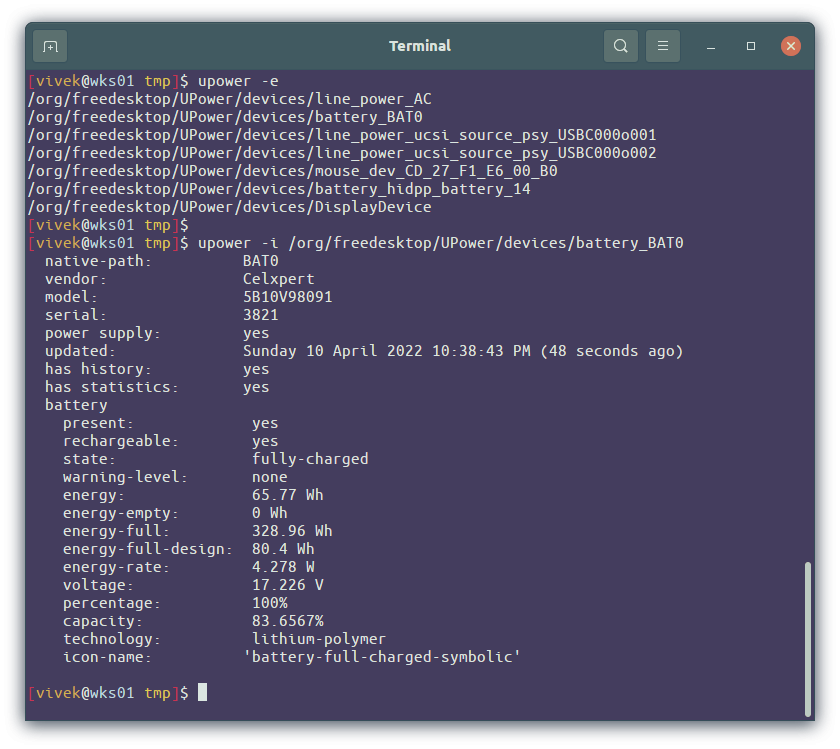Viewport: 840px width, 749px height.
Task: Click the percentage value 100%
Action: (268, 602)
